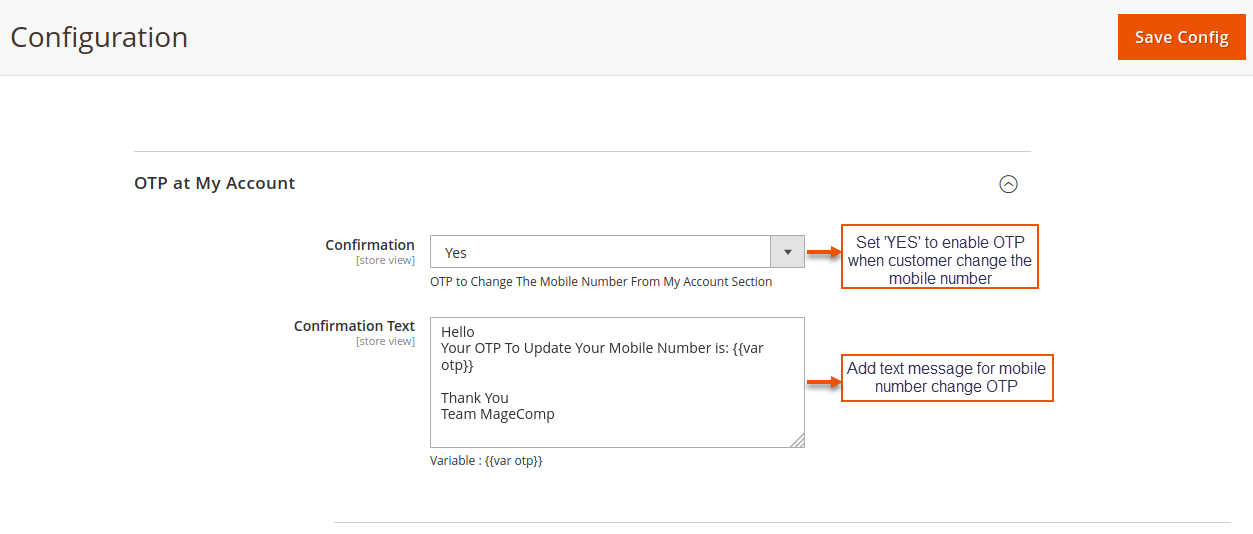Image resolution: width=1253 pixels, height=534 pixels.
Task: Click the orange arrow beside the textarea
Action: point(823,382)
